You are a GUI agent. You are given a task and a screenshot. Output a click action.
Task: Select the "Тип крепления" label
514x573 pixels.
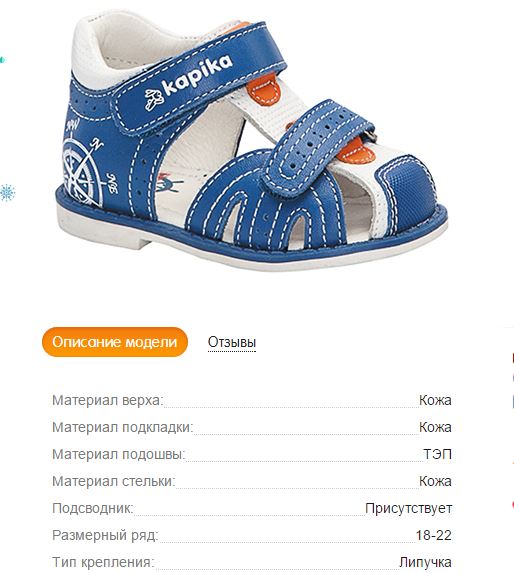103,562
